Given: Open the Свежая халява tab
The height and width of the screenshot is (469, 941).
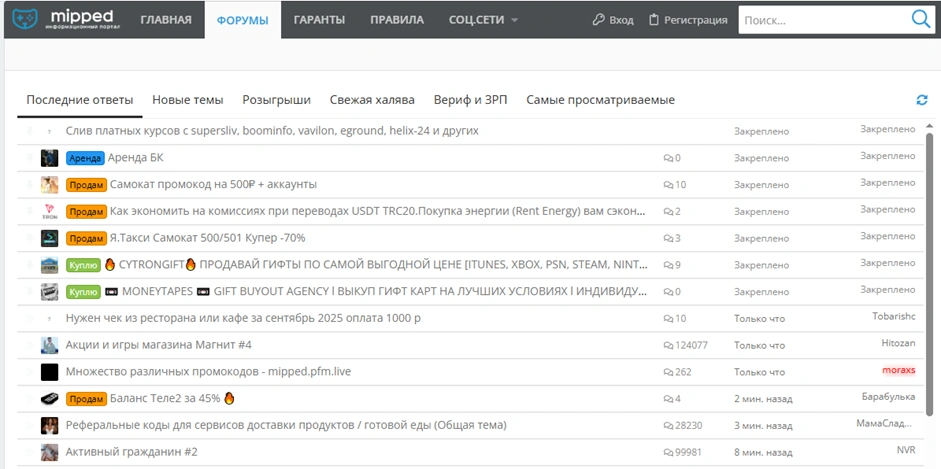Looking at the screenshot, I should tap(372, 100).
